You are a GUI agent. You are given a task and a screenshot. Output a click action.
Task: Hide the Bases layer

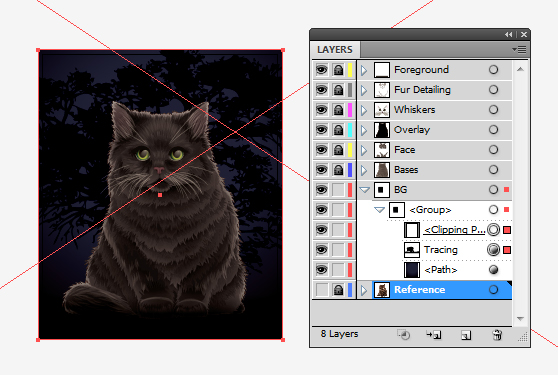pyautogui.click(x=321, y=170)
